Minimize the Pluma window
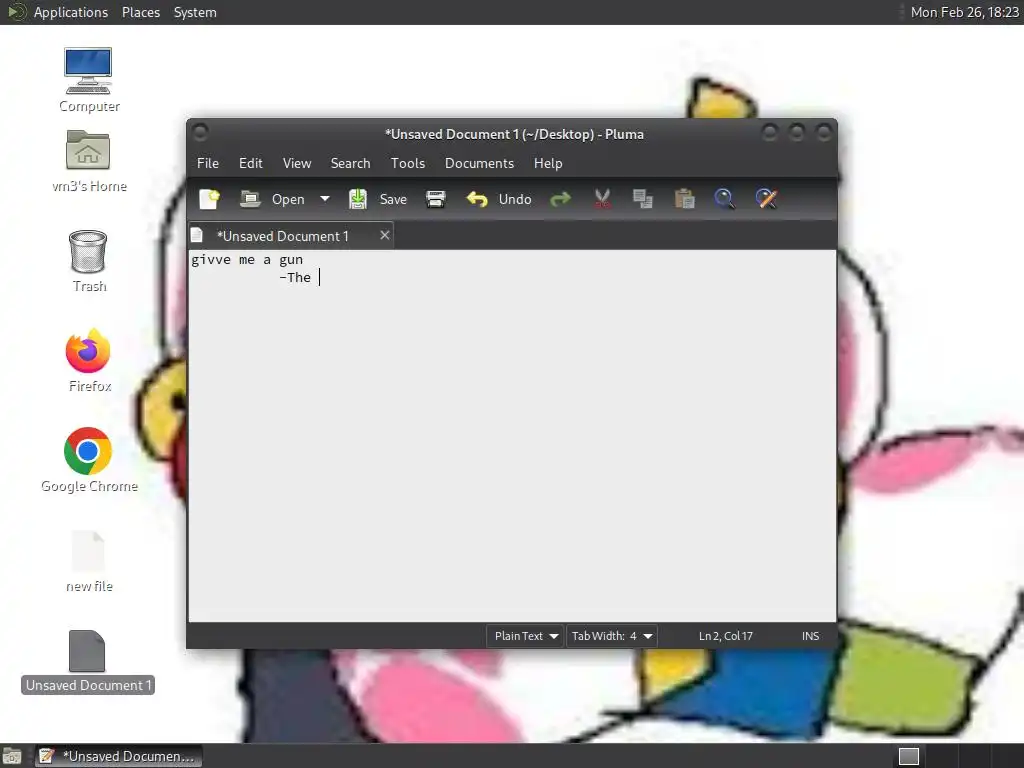This screenshot has height=768, width=1024. click(770, 133)
